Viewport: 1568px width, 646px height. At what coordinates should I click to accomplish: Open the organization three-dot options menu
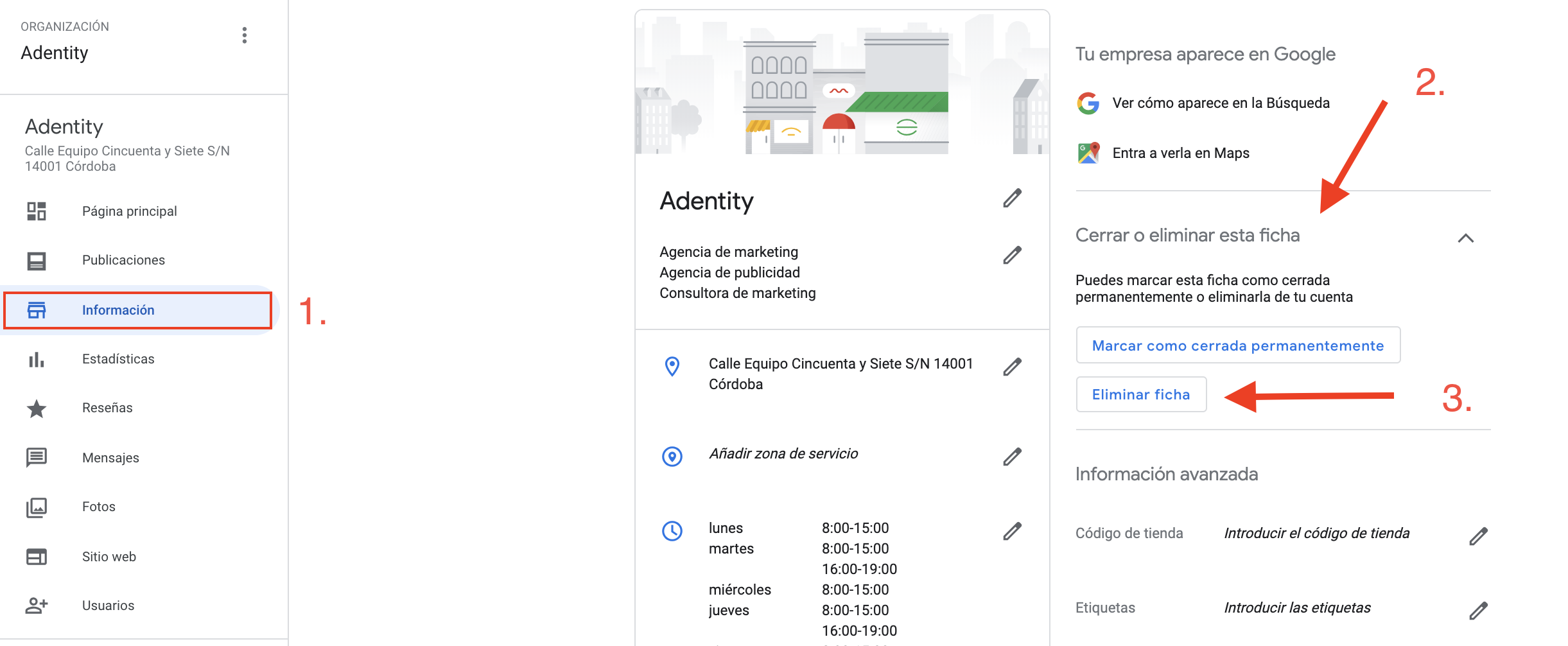(x=245, y=35)
